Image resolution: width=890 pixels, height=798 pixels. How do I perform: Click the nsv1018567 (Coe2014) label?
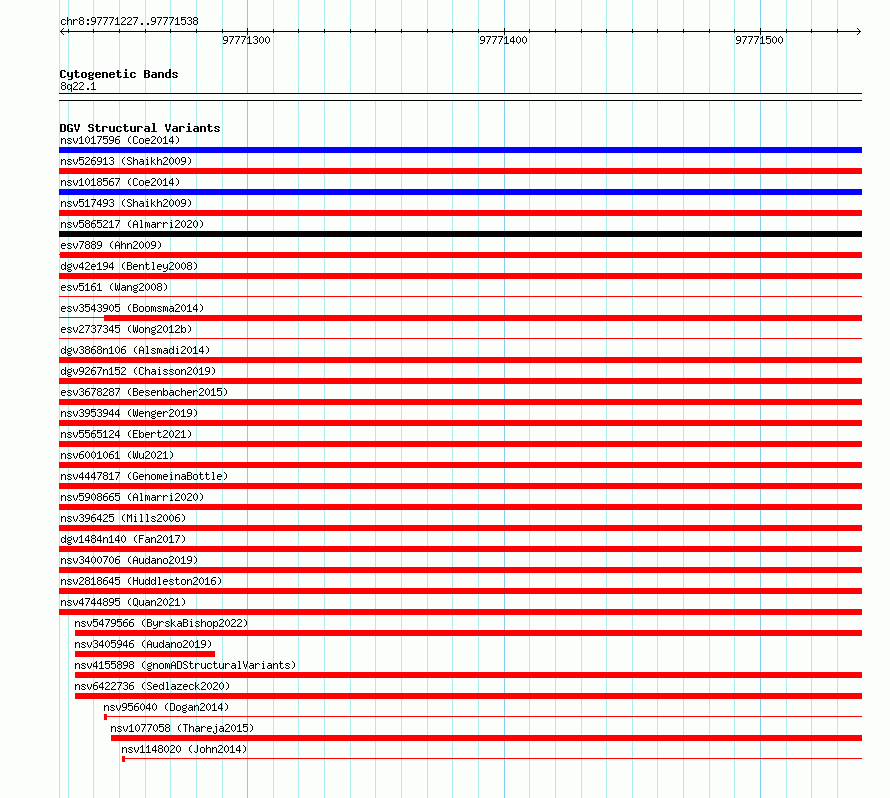[120, 182]
